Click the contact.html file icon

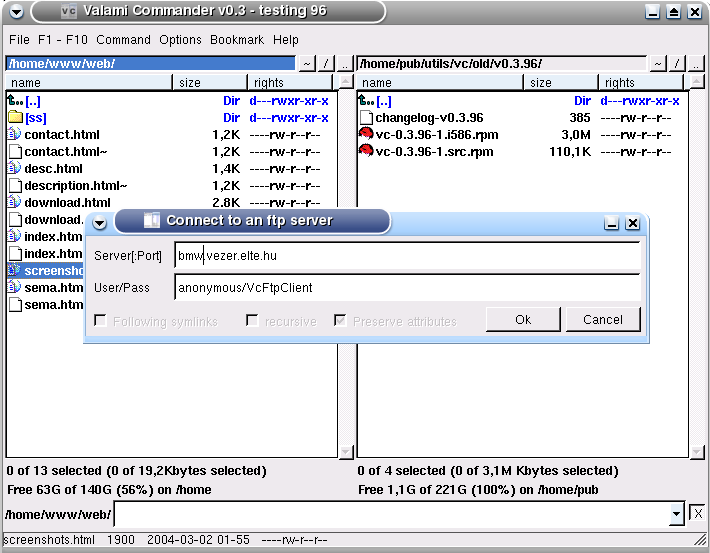tap(15, 135)
